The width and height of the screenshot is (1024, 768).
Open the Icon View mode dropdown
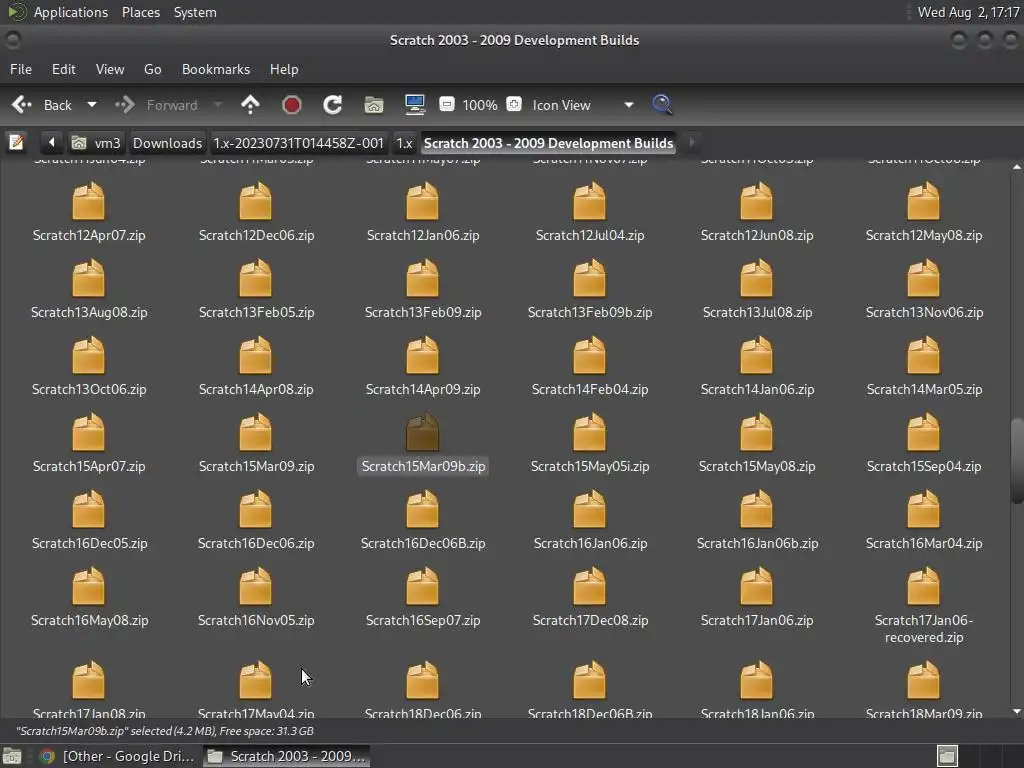coord(583,105)
